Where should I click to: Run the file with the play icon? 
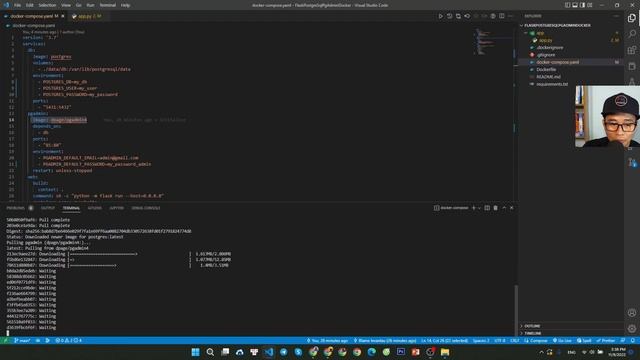point(441,16)
